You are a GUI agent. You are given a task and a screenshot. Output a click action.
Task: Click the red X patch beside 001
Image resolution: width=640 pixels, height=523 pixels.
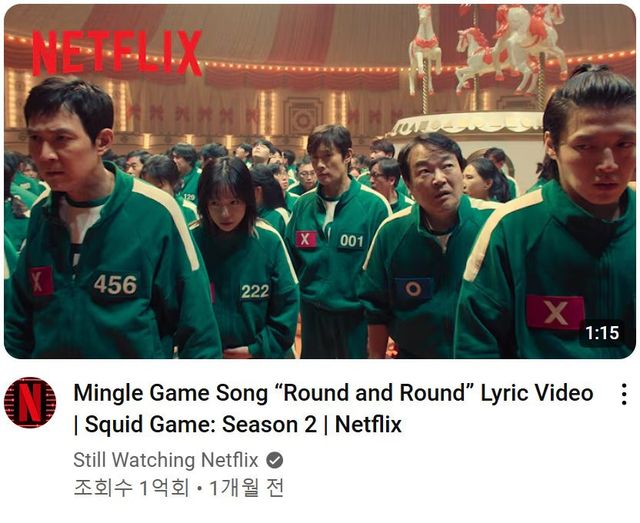[306, 239]
